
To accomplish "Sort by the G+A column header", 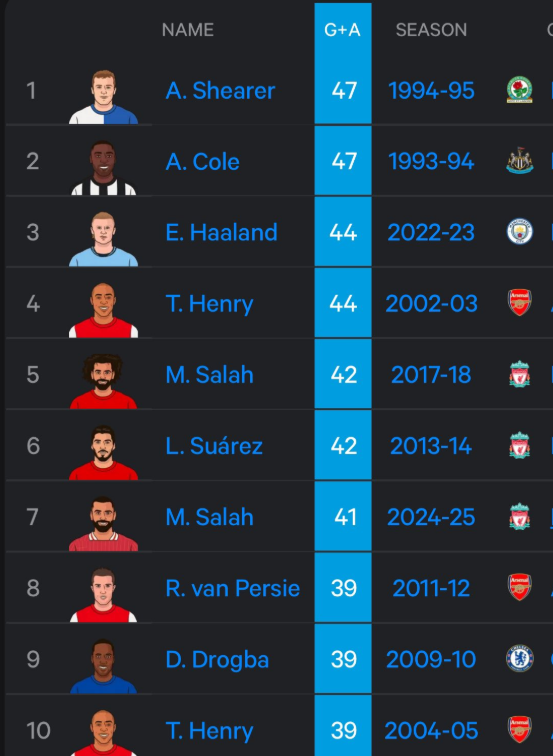I will tap(342, 30).
